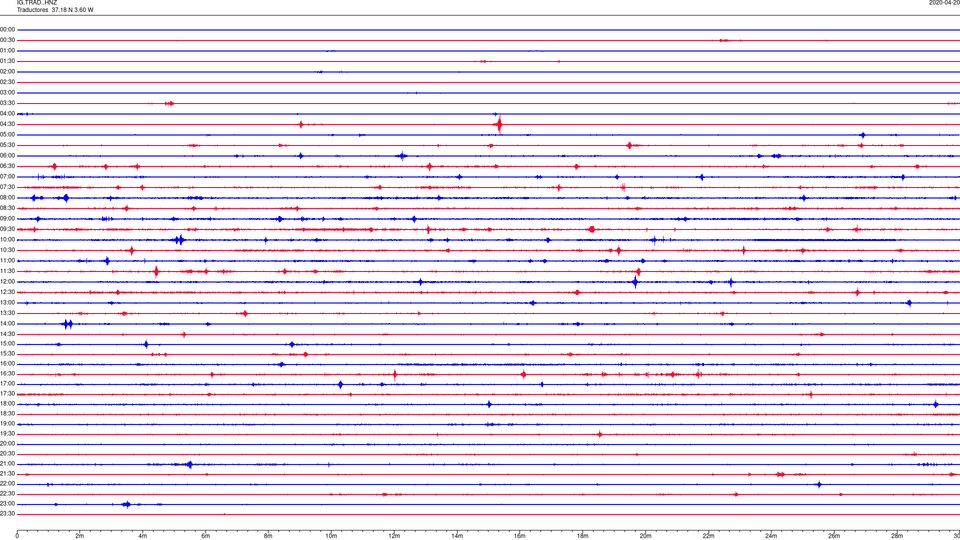Click the 28m tick on the time axis
The height and width of the screenshot is (540, 960).
(897, 536)
